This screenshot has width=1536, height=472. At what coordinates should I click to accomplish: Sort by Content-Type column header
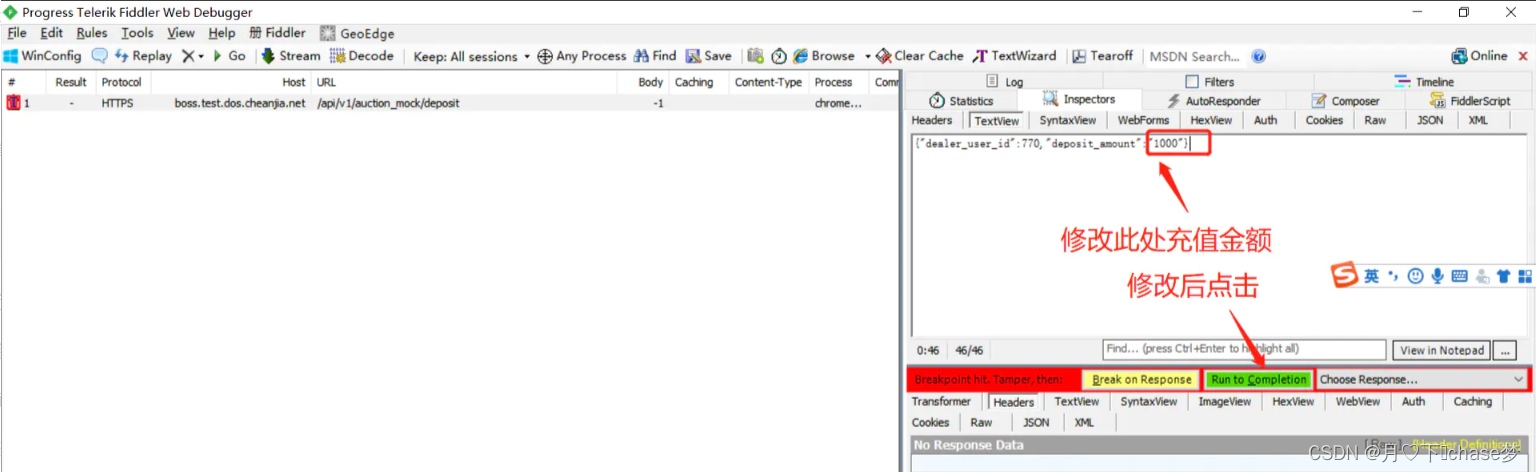[768, 82]
